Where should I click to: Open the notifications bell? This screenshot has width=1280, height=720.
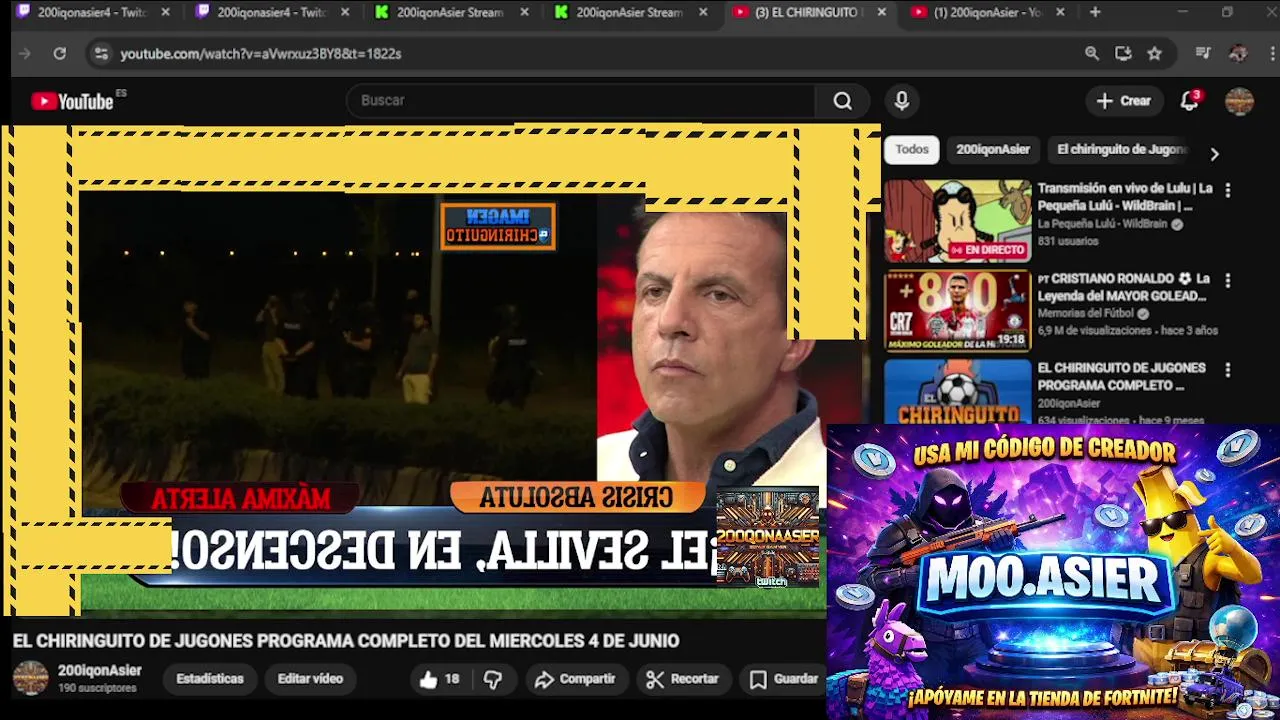pyautogui.click(x=1189, y=101)
